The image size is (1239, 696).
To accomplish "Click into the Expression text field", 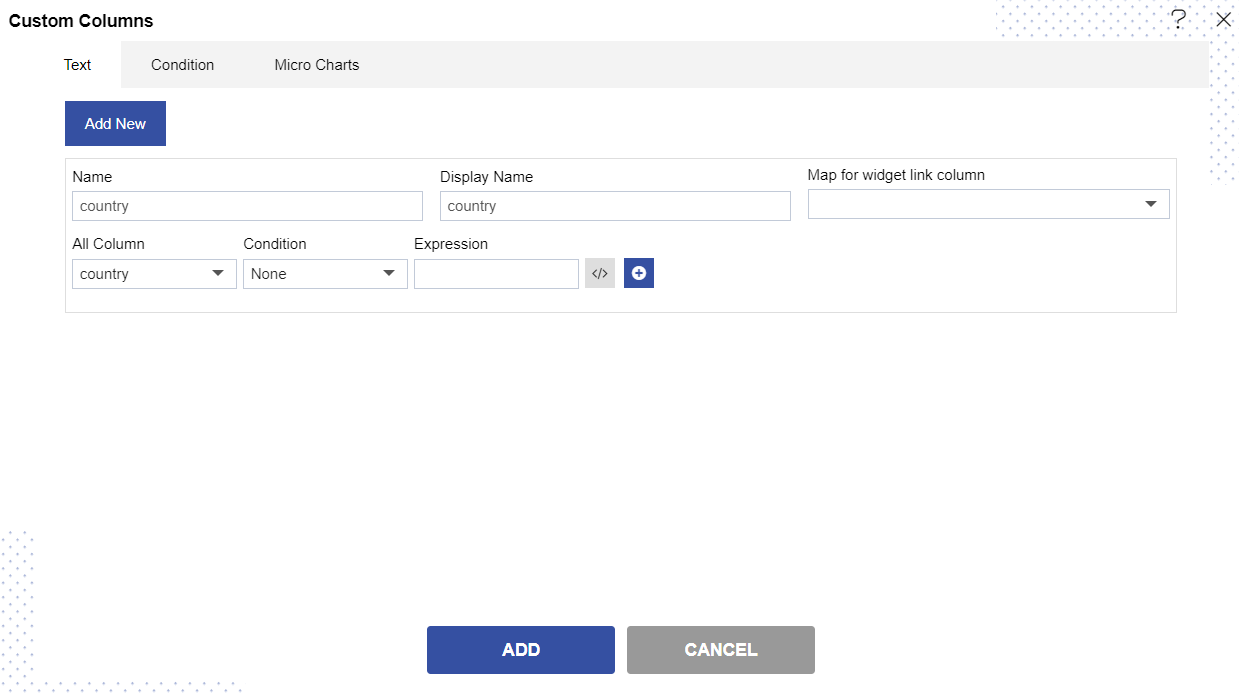I will click(x=496, y=274).
